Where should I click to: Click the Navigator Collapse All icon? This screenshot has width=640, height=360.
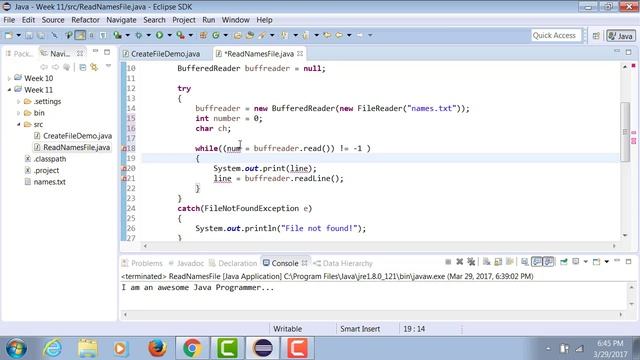click(82, 67)
